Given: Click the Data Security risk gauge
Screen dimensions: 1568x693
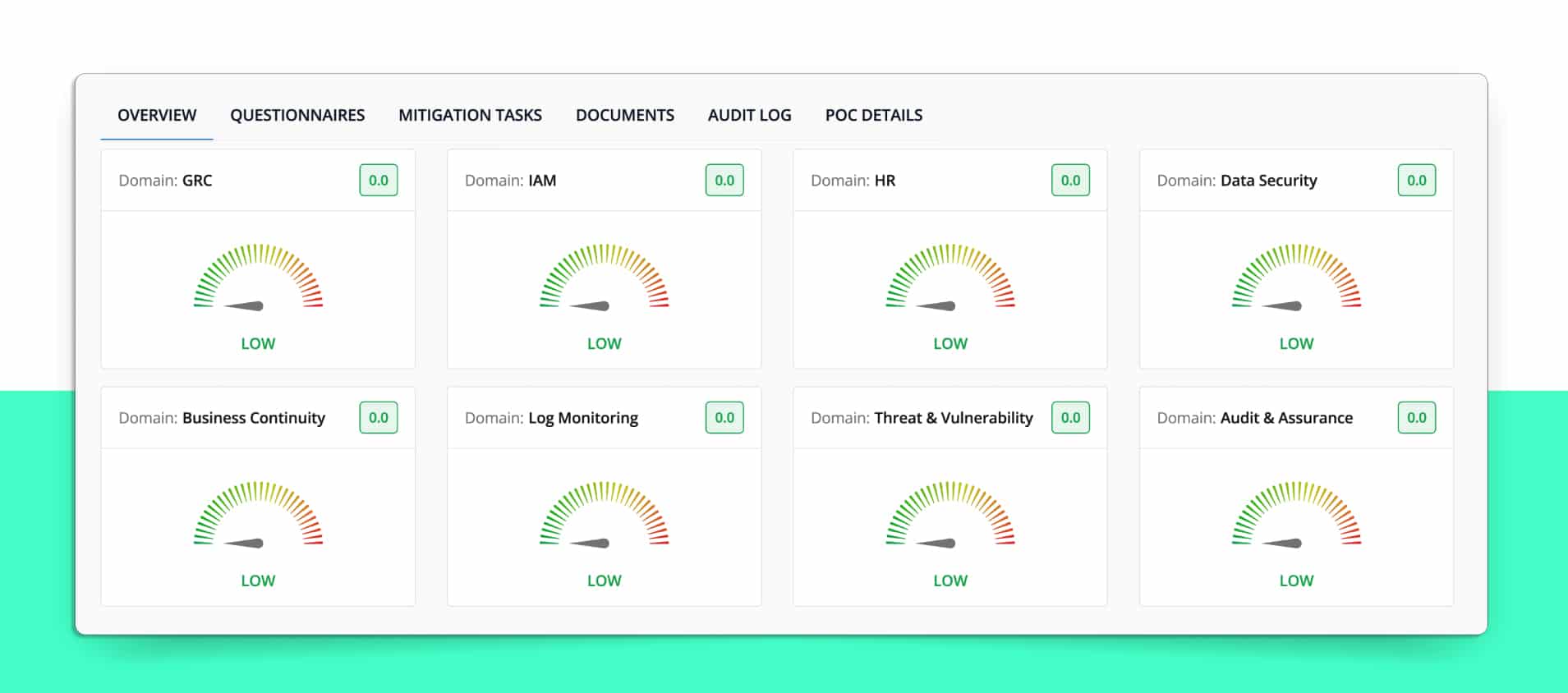Looking at the screenshot, I should pos(1296,278).
